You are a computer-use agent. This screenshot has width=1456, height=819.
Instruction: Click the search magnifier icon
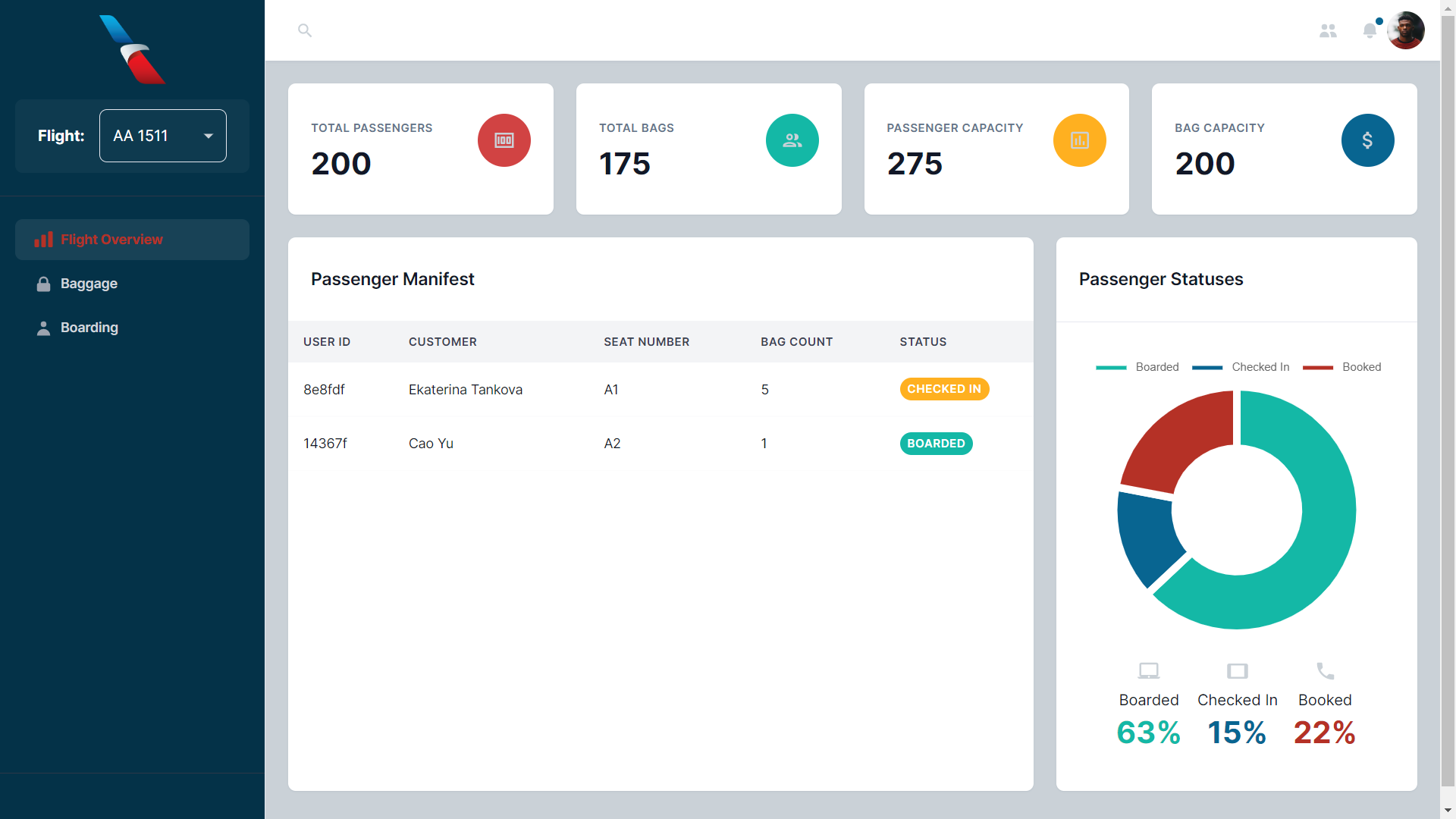[x=305, y=30]
